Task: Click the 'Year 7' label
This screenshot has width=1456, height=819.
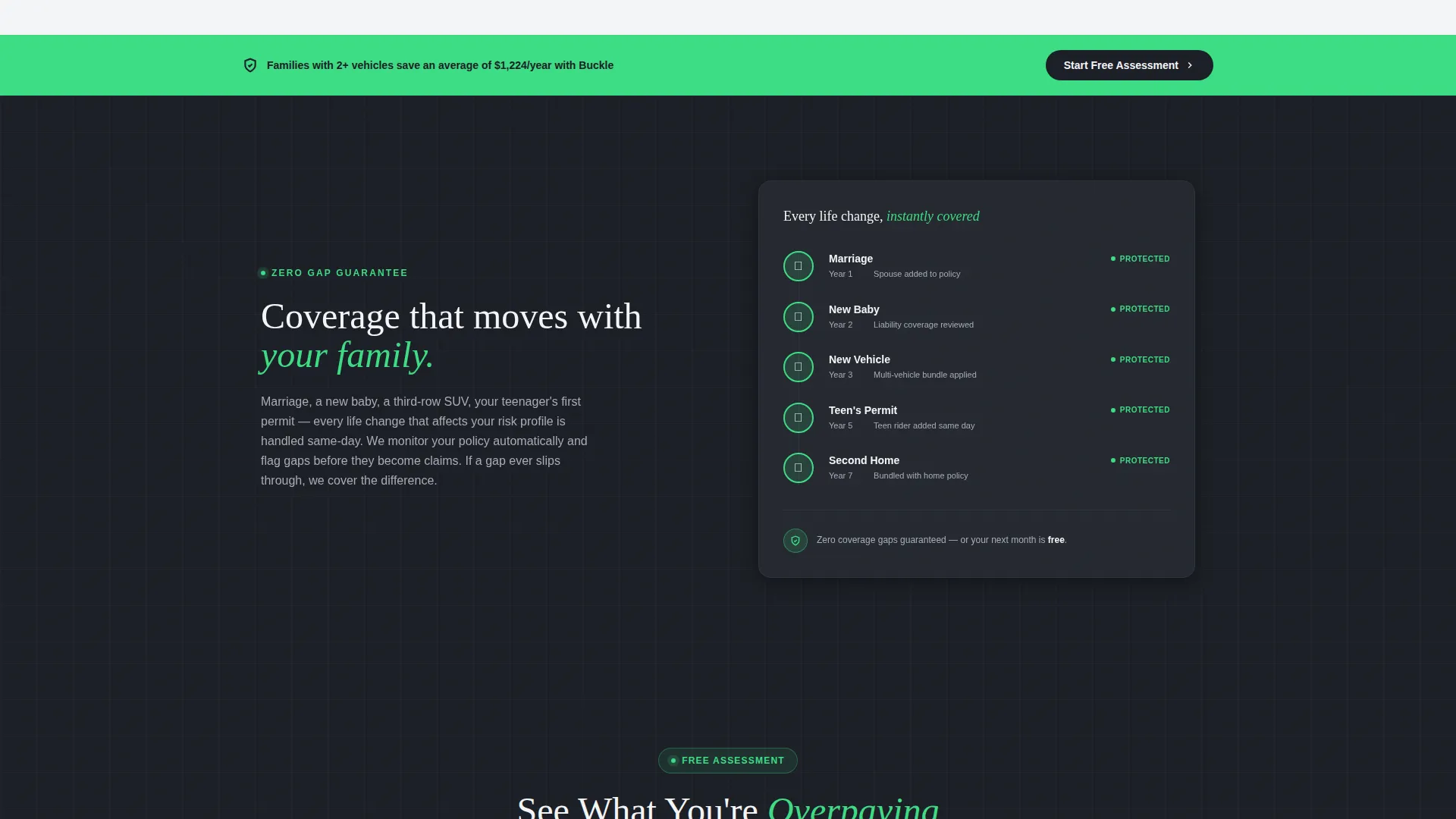Action: click(x=840, y=475)
